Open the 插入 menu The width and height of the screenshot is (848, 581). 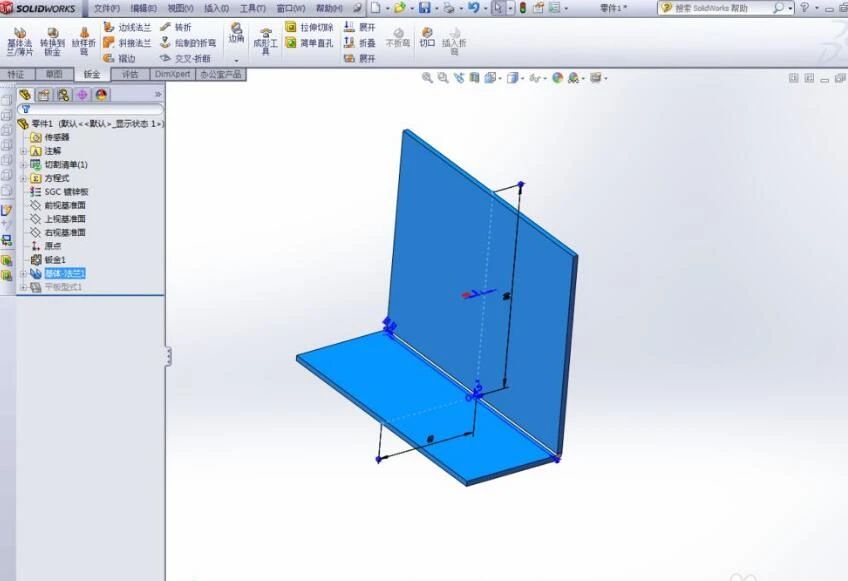pos(219,7)
